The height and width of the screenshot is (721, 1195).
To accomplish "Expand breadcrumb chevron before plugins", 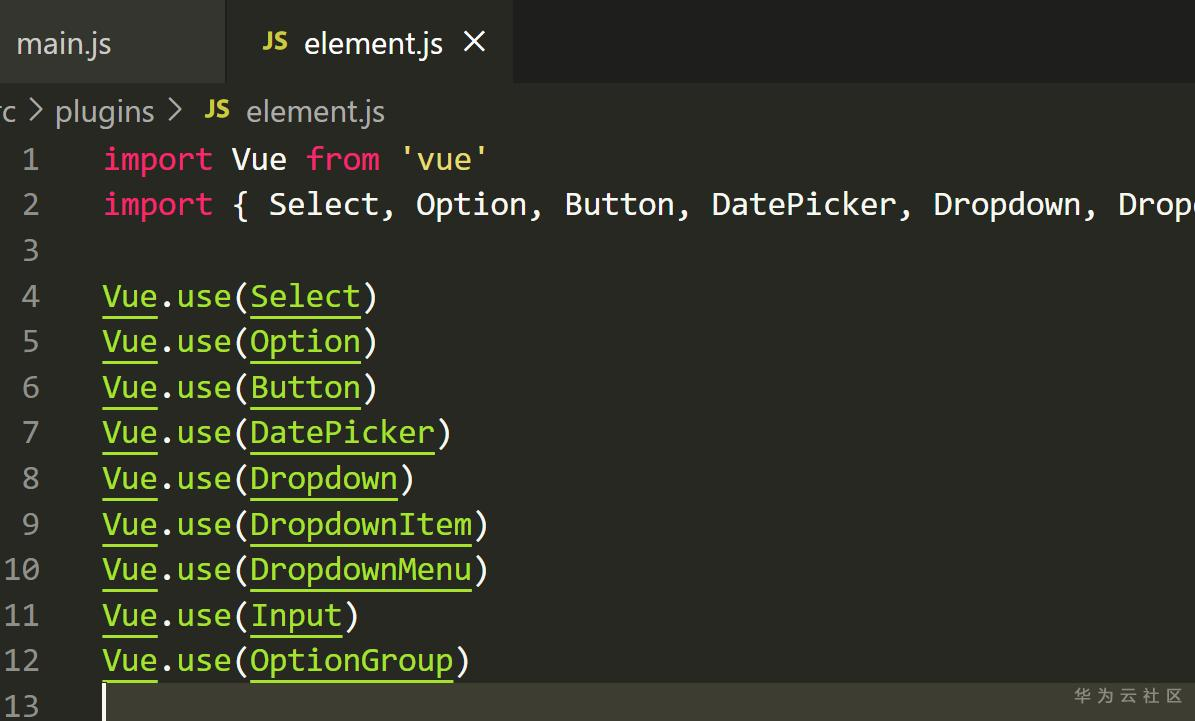I will (x=36, y=111).
